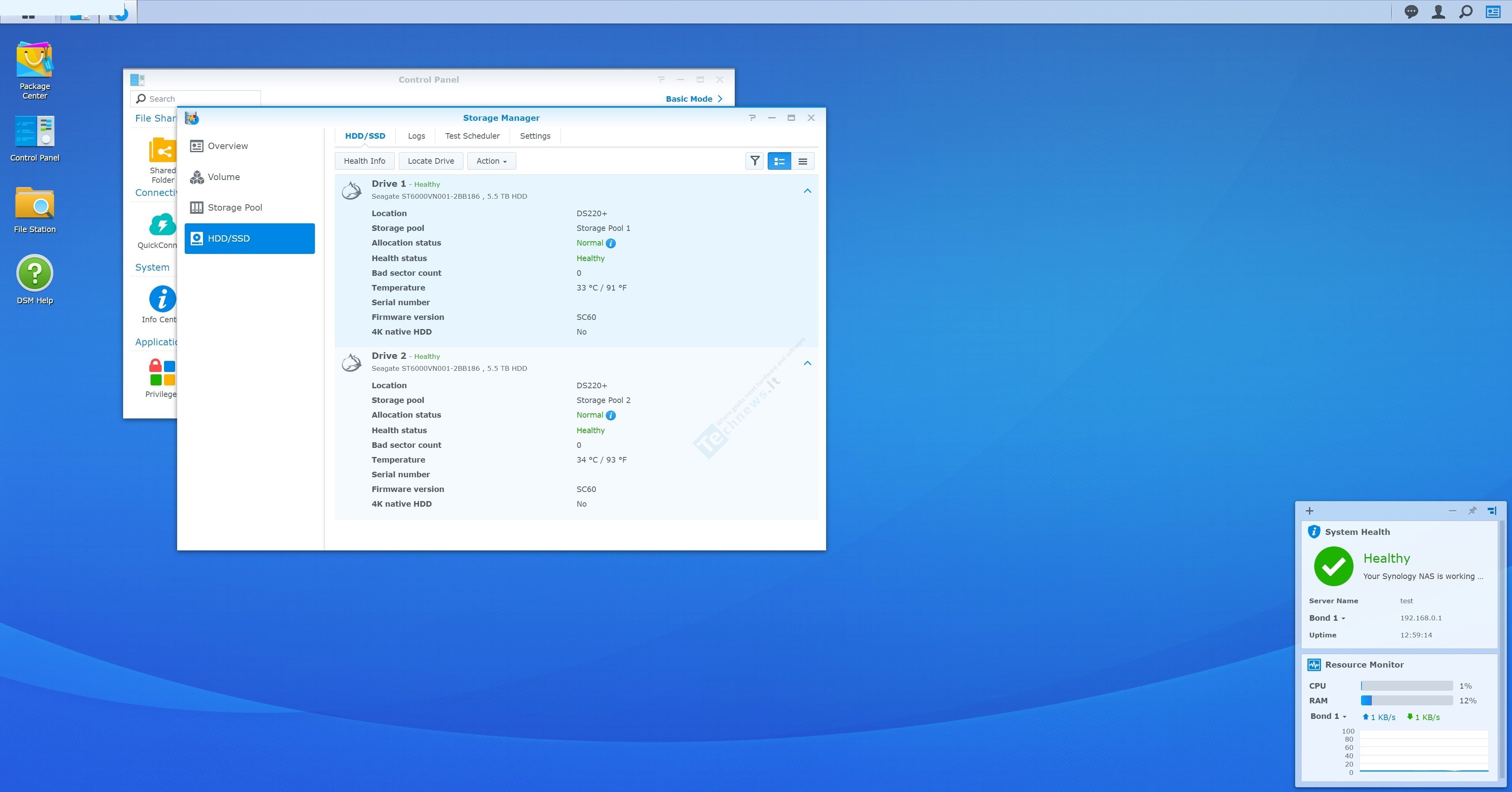Toggle the widgets panel taskbar icon
The image size is (1512, 792).
tap(1493, 12)
